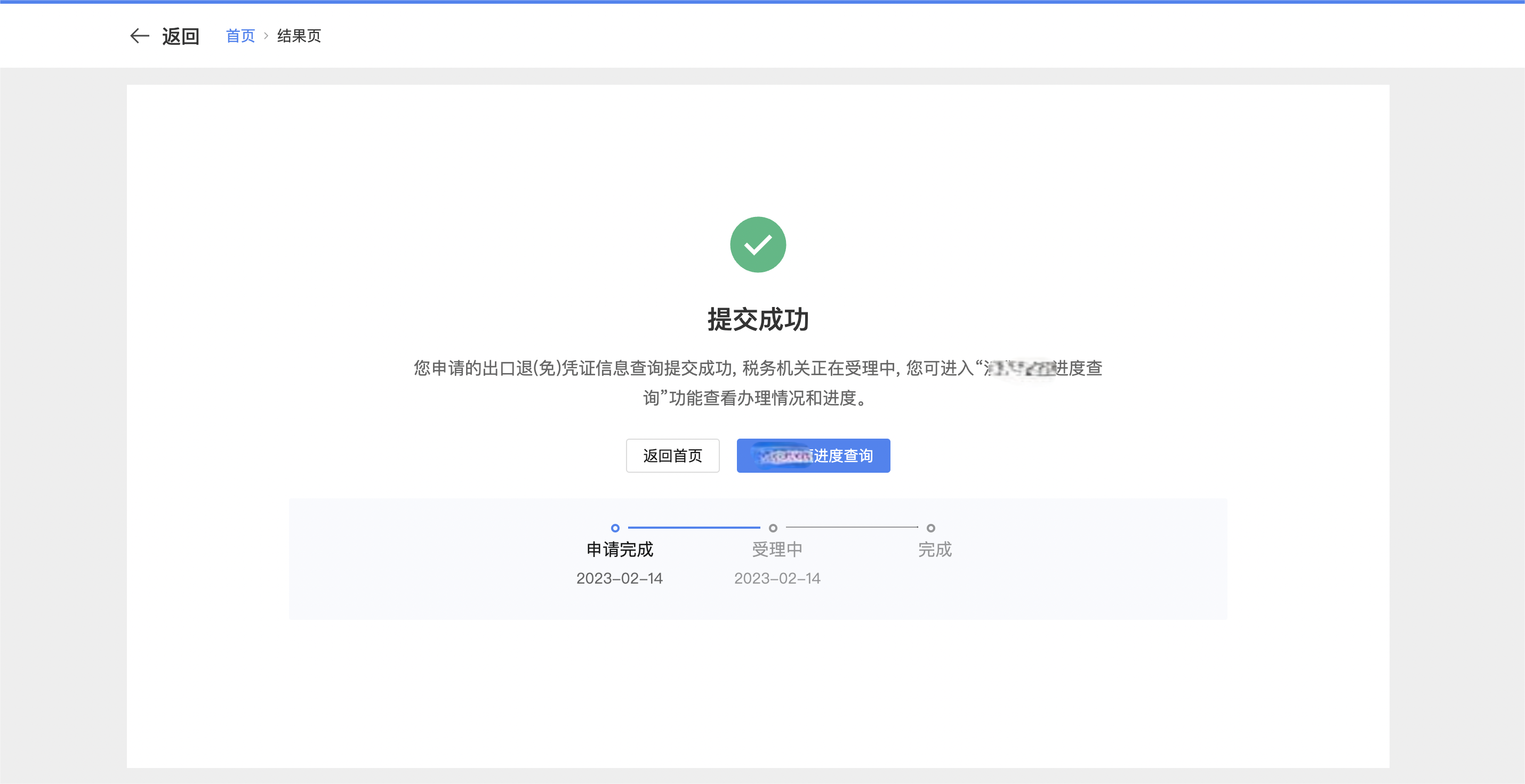Click the 结果页 breadcrumb item
Screen dimensions: 1525x784
[x=299, y=36]
